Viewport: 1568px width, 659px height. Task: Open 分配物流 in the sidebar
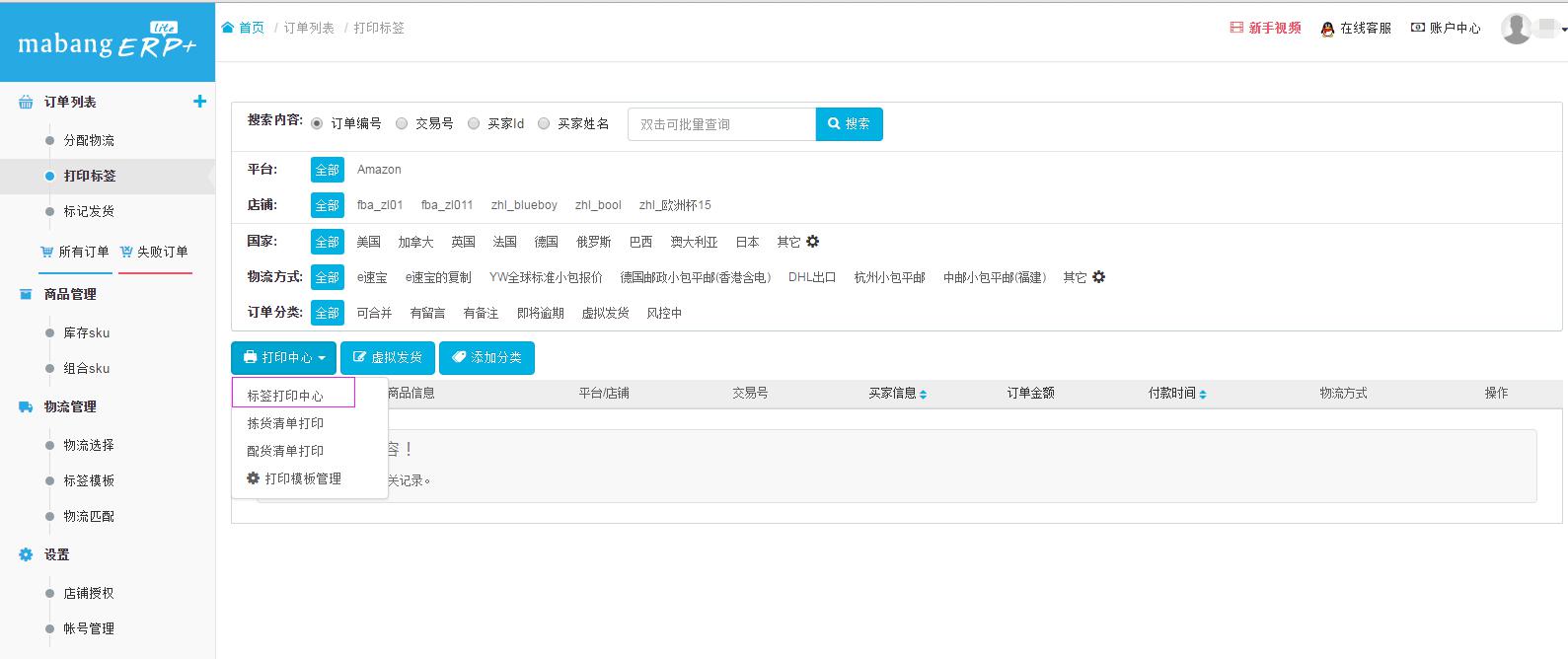point(89,140)
